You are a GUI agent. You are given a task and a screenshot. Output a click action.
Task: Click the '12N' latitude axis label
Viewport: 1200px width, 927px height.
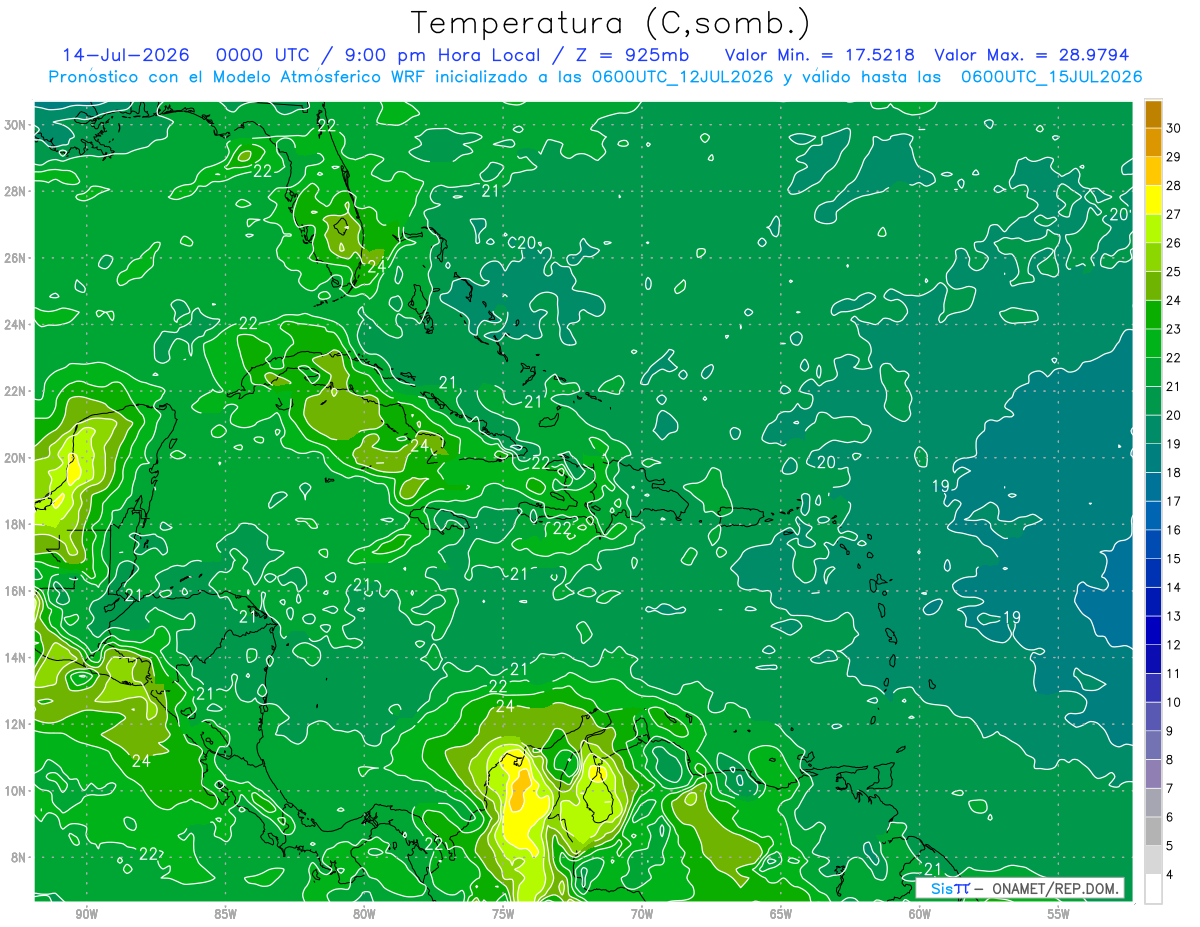pyautogui.click(x=15, y=724)
